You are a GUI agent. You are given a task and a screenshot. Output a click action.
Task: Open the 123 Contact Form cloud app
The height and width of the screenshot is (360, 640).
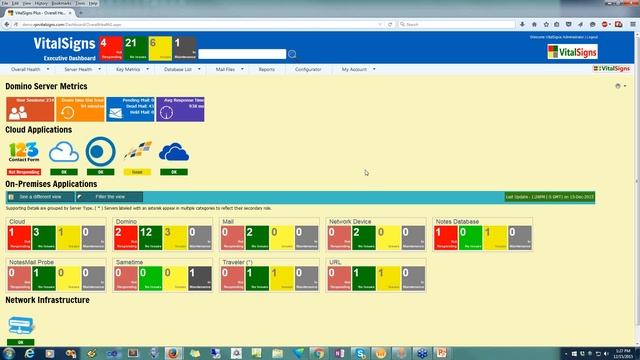24,152
